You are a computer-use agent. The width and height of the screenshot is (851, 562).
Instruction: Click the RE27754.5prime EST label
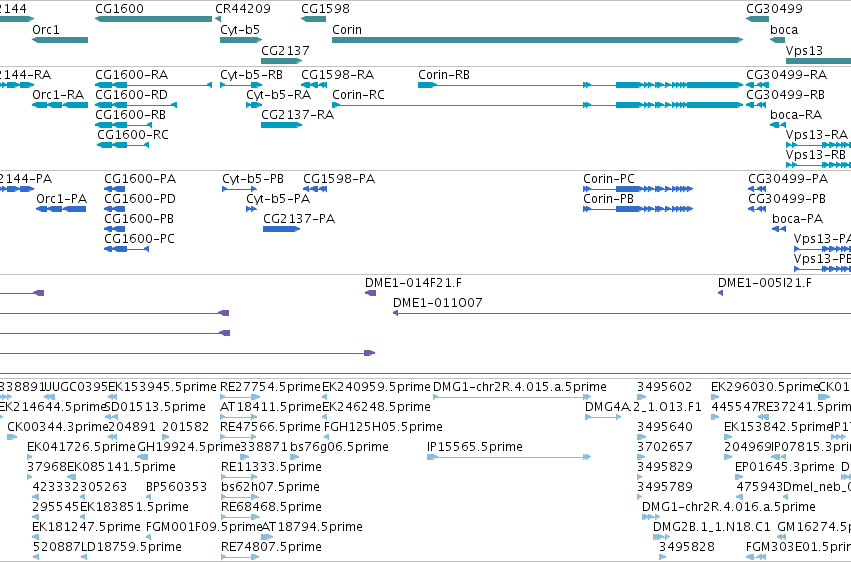click(270, 387)
